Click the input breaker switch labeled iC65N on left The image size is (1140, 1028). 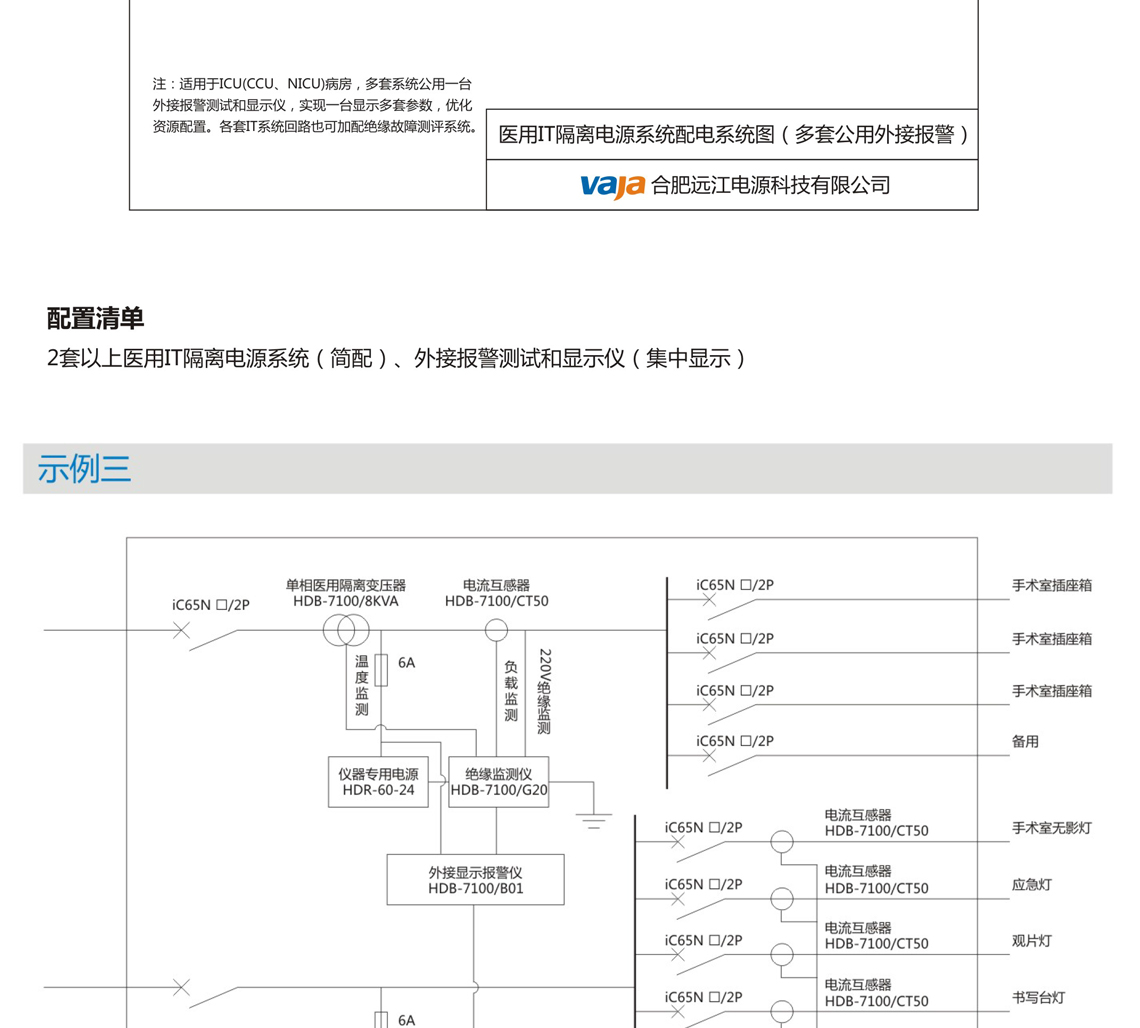[x=182, y=630]
